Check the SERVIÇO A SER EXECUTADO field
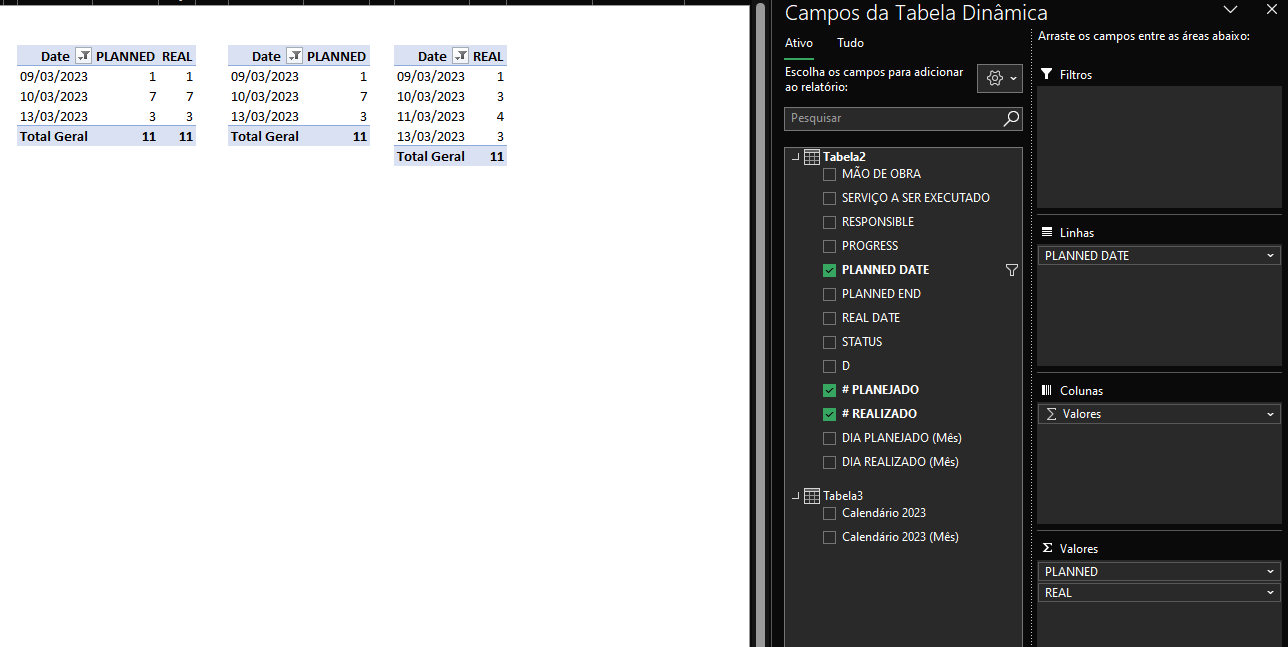The image size is (1288, 647). [x=829, y=198]
